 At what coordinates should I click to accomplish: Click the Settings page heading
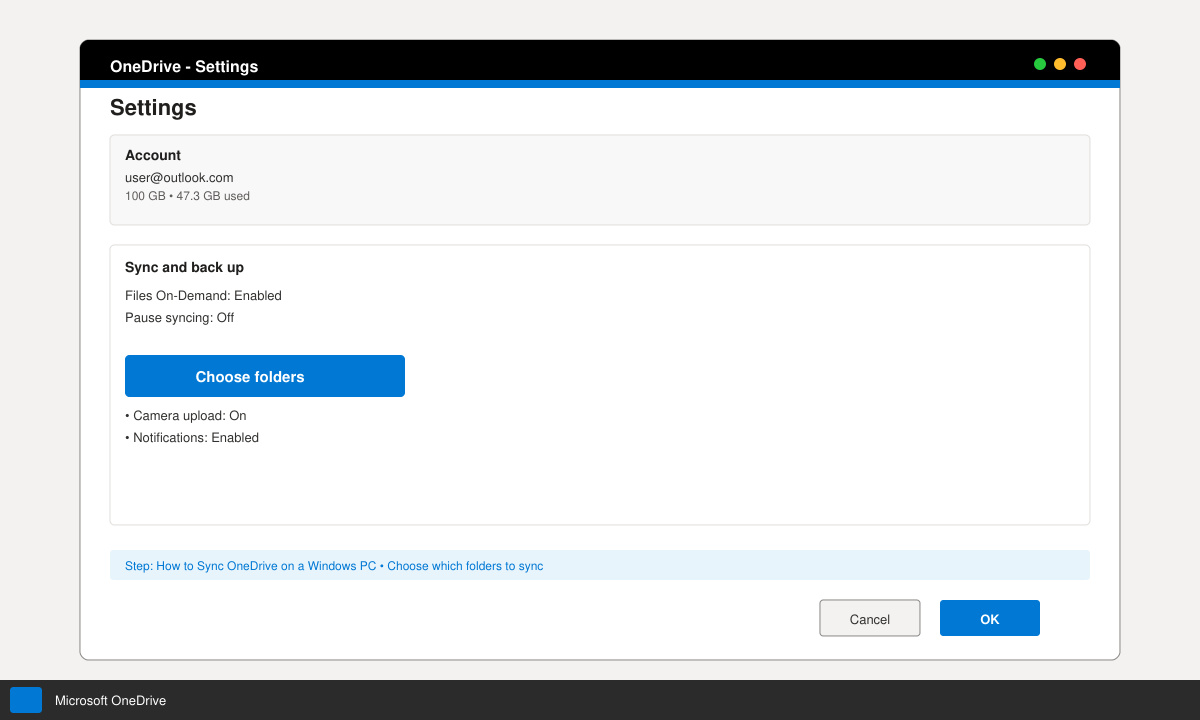click(x=153, y=108)
